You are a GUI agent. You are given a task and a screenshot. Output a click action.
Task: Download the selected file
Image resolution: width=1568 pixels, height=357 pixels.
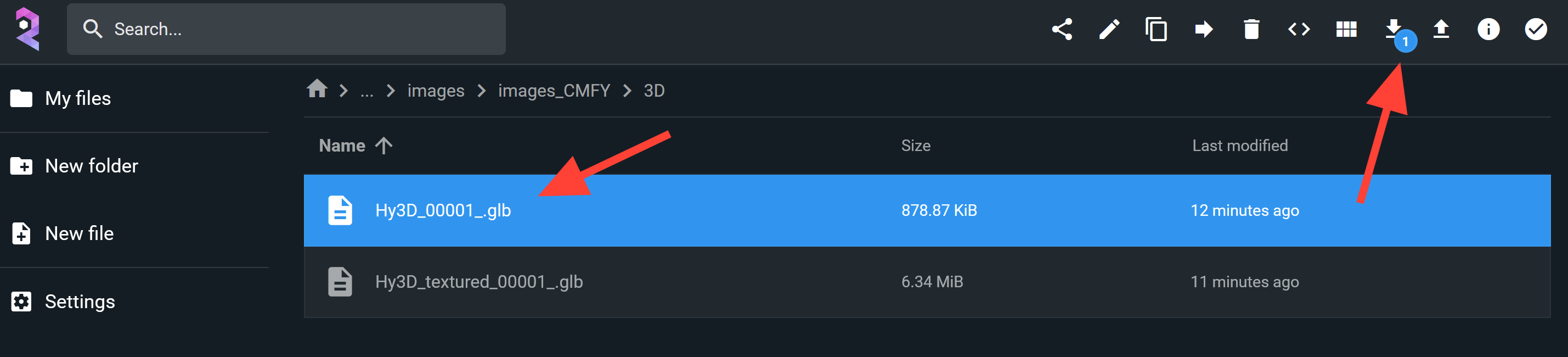(1394, 29)
